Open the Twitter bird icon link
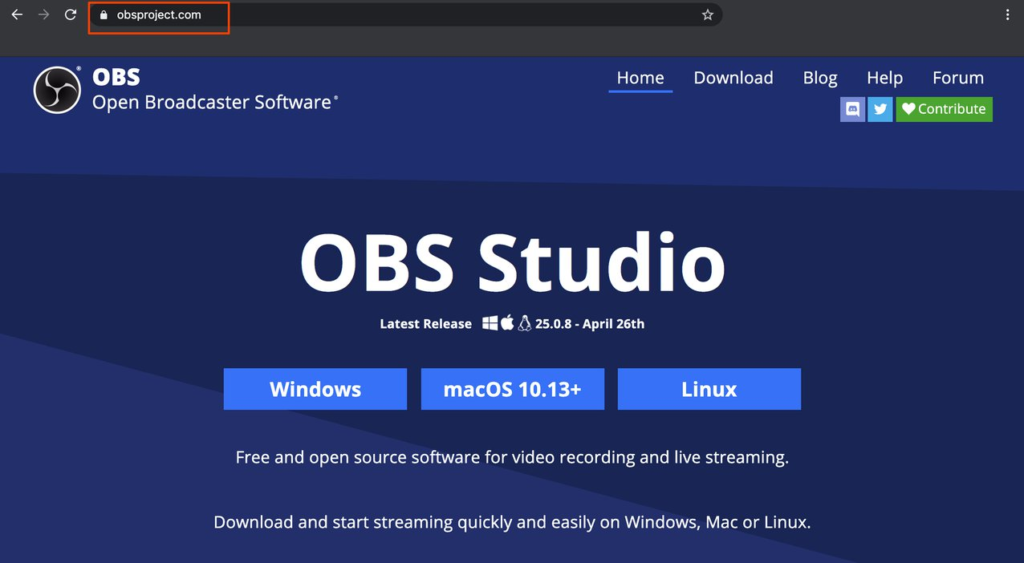 coord(880,109)
